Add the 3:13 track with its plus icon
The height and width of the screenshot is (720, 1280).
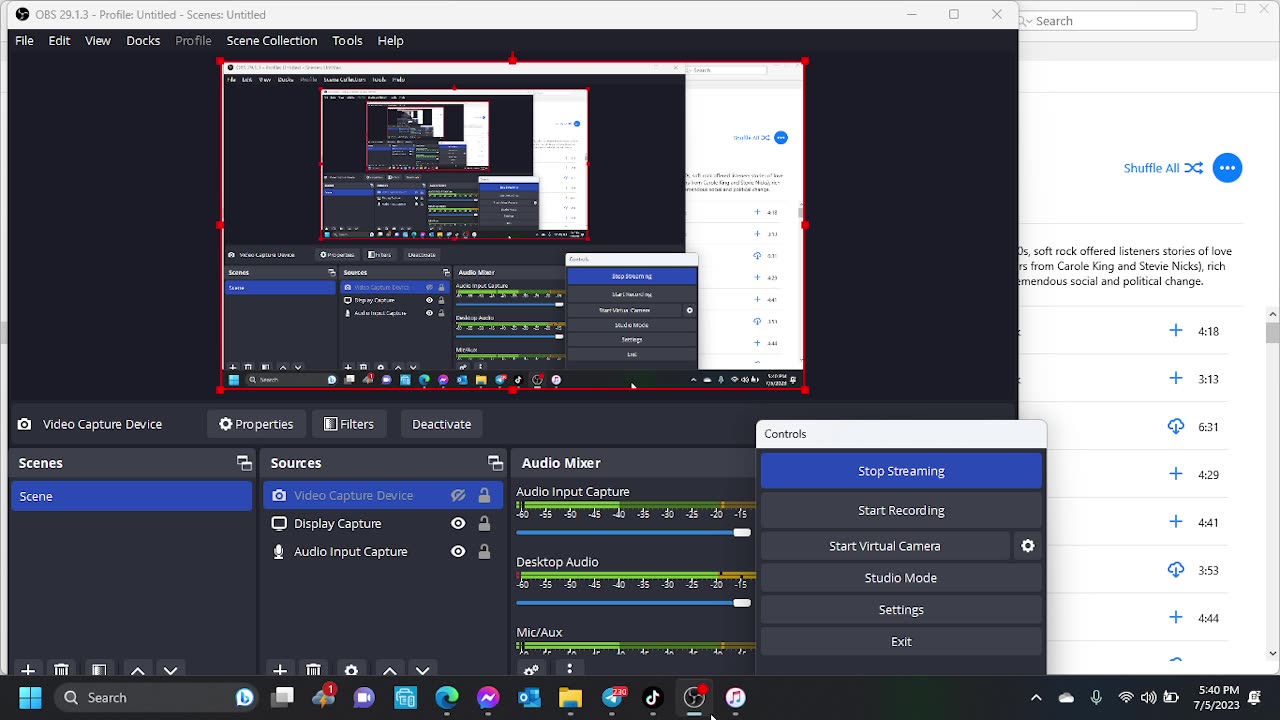[x=1176, y=378]
